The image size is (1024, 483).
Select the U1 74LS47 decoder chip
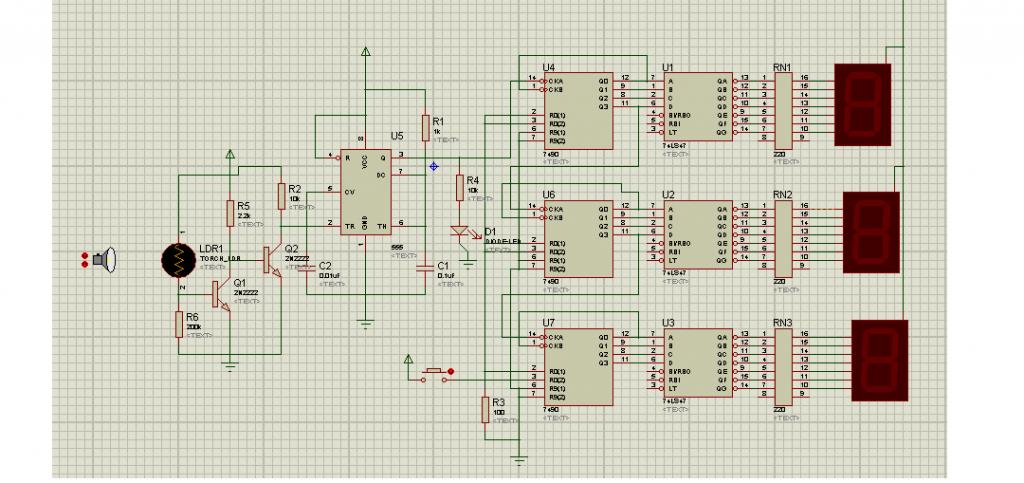(x=698, y=106)
